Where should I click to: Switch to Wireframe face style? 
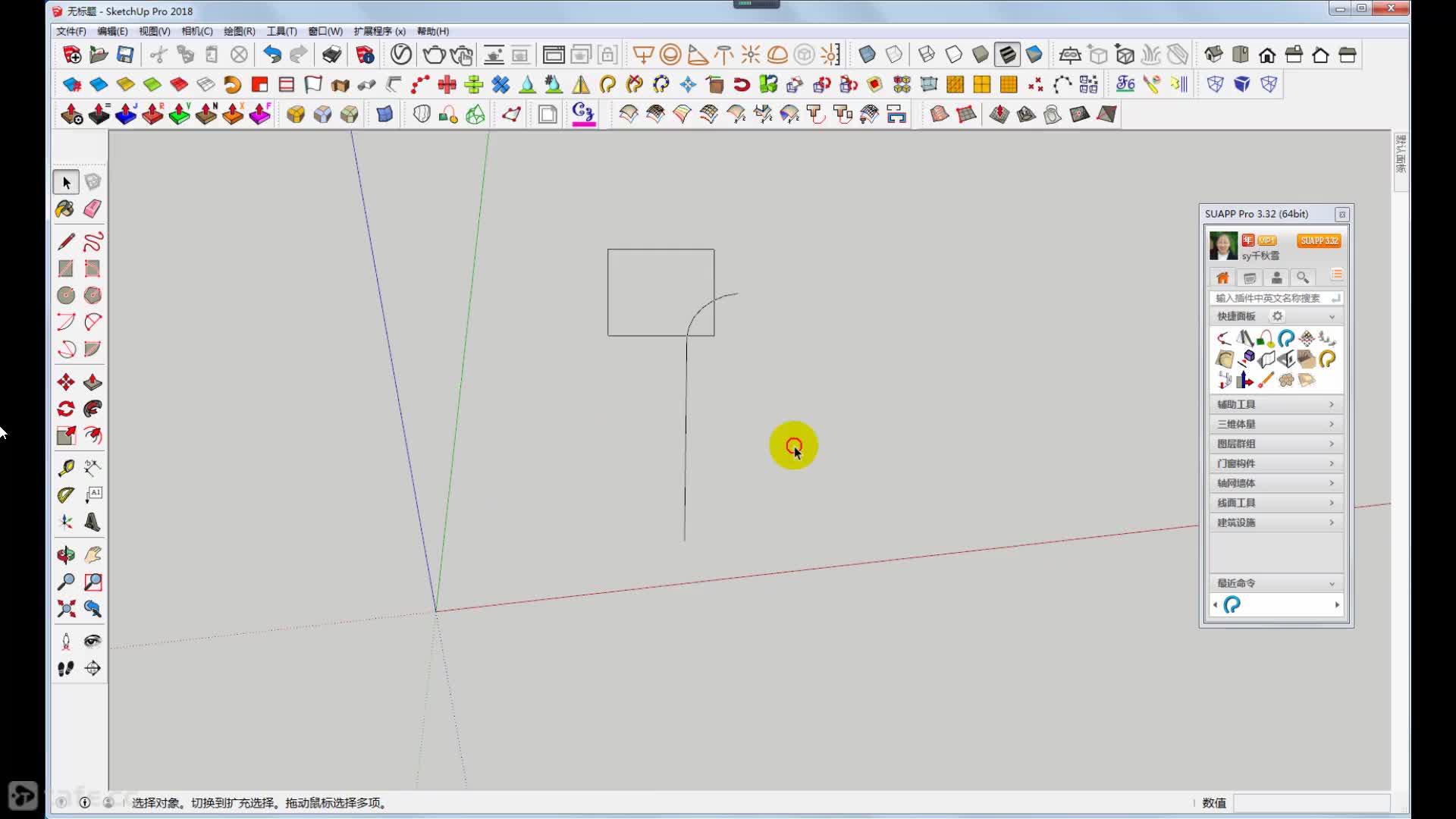tap(927, 55)
